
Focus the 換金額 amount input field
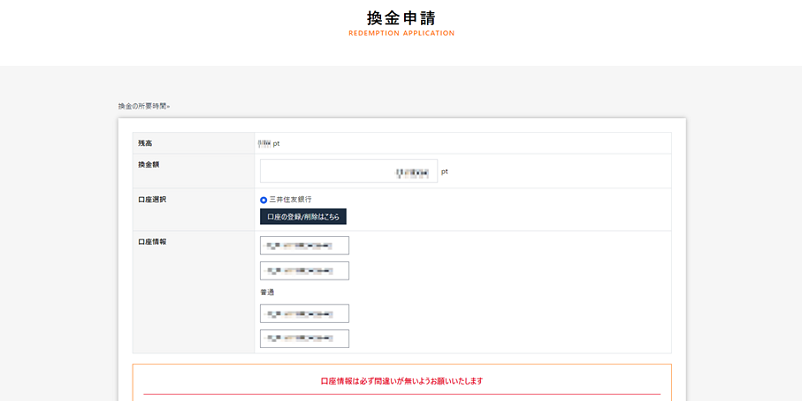(x=349, y=171)
